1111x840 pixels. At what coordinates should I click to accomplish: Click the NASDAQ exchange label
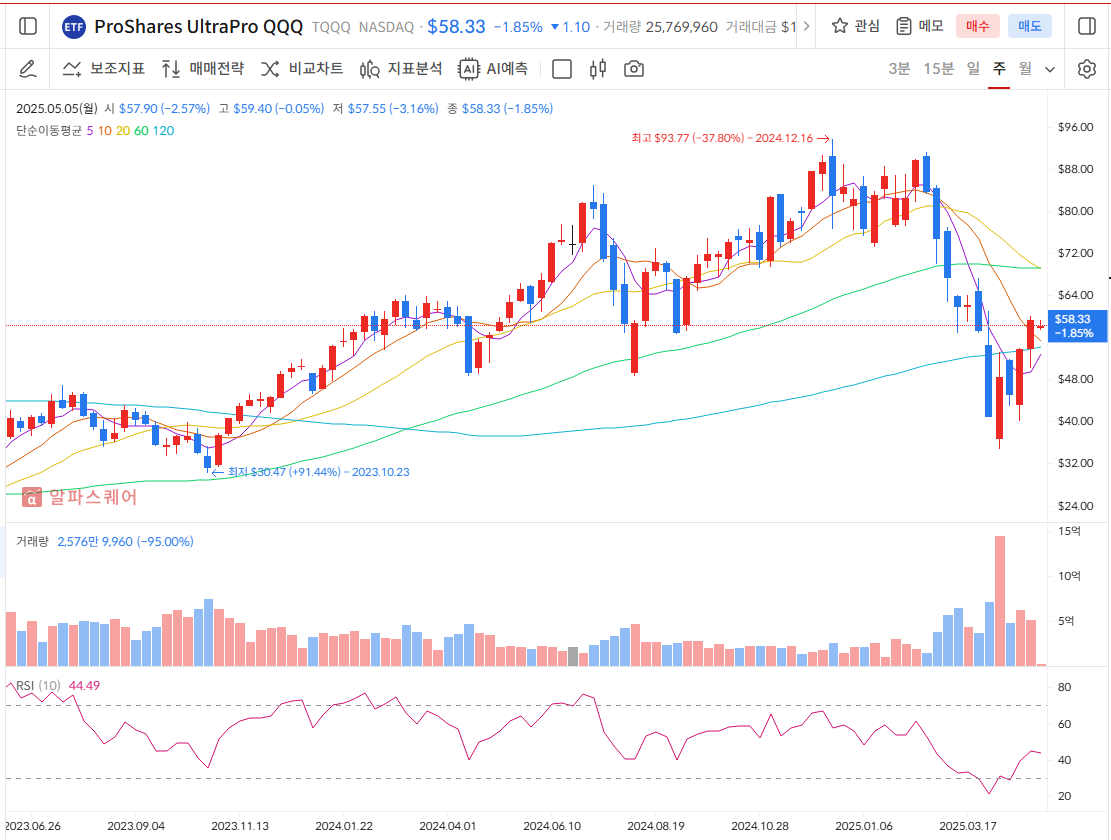pyautogui.click(x=386, y=27)
